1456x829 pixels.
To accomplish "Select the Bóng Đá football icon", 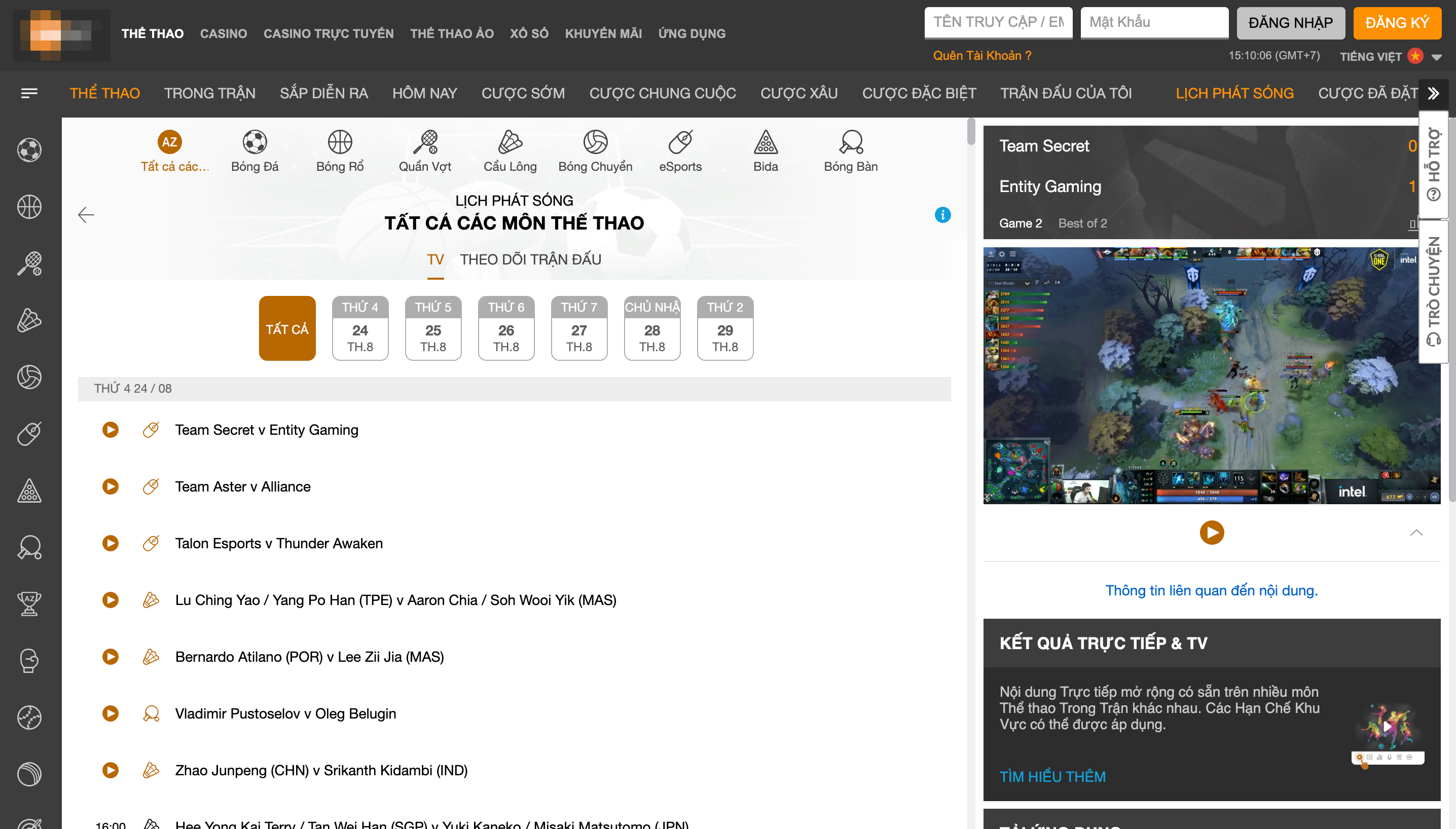I will (x=254, y=142).
